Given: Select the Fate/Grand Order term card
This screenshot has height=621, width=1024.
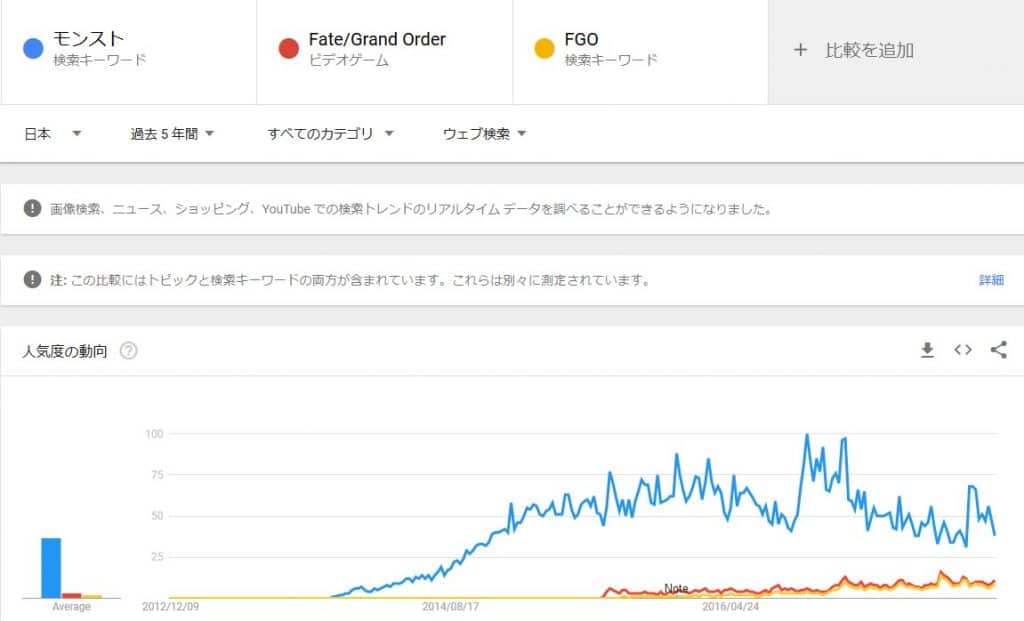Looking at the screenshot, I should pyautogui.click(x=385, y=51).
